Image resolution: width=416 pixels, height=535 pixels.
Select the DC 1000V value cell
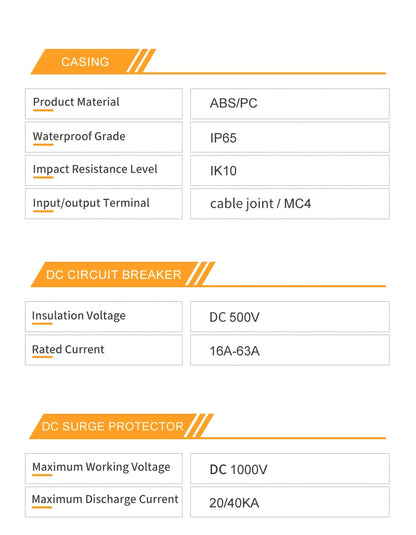(290, 469)
